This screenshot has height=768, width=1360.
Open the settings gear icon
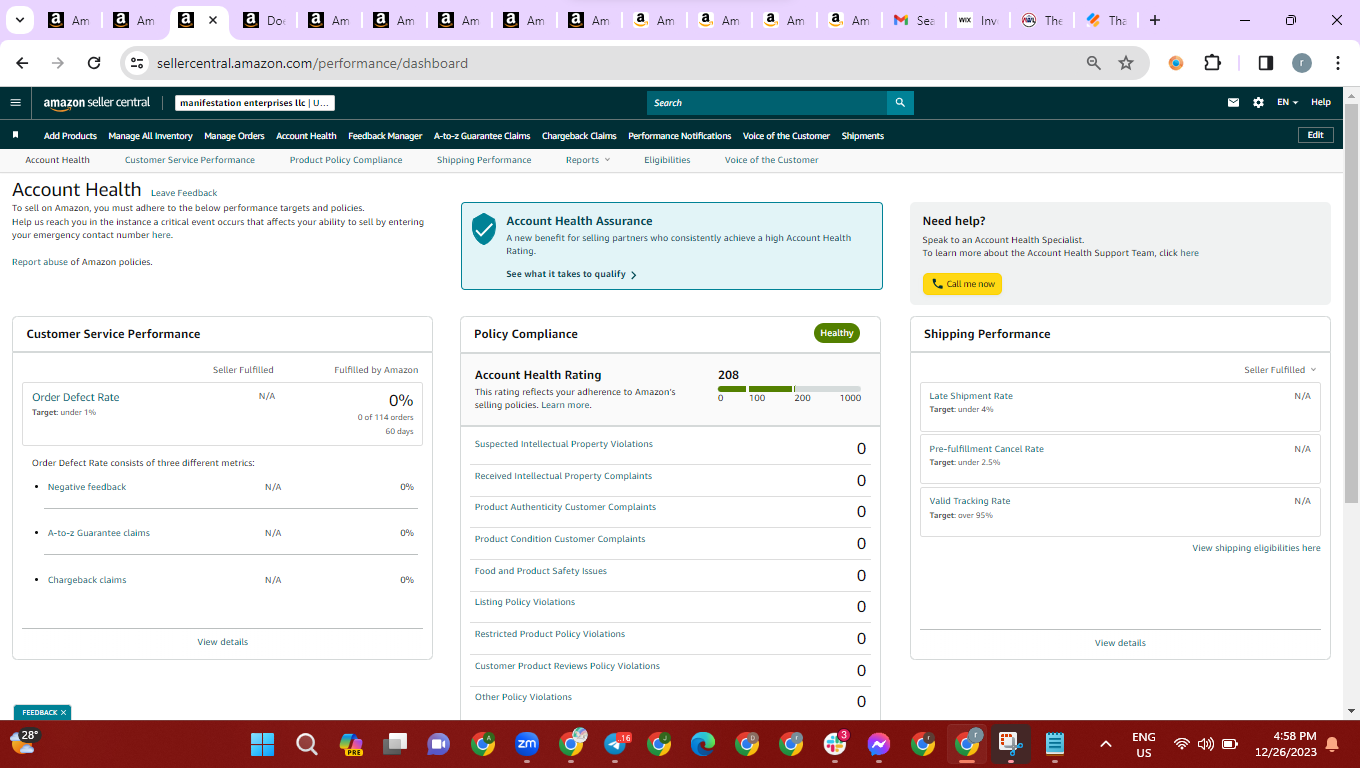click(x=1258, y=102)
